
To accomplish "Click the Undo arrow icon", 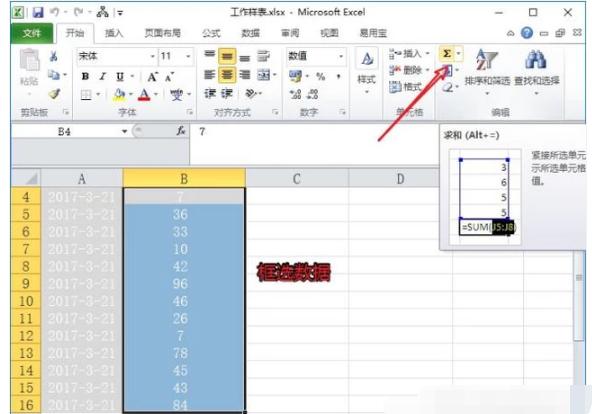I will click(55, 12).
